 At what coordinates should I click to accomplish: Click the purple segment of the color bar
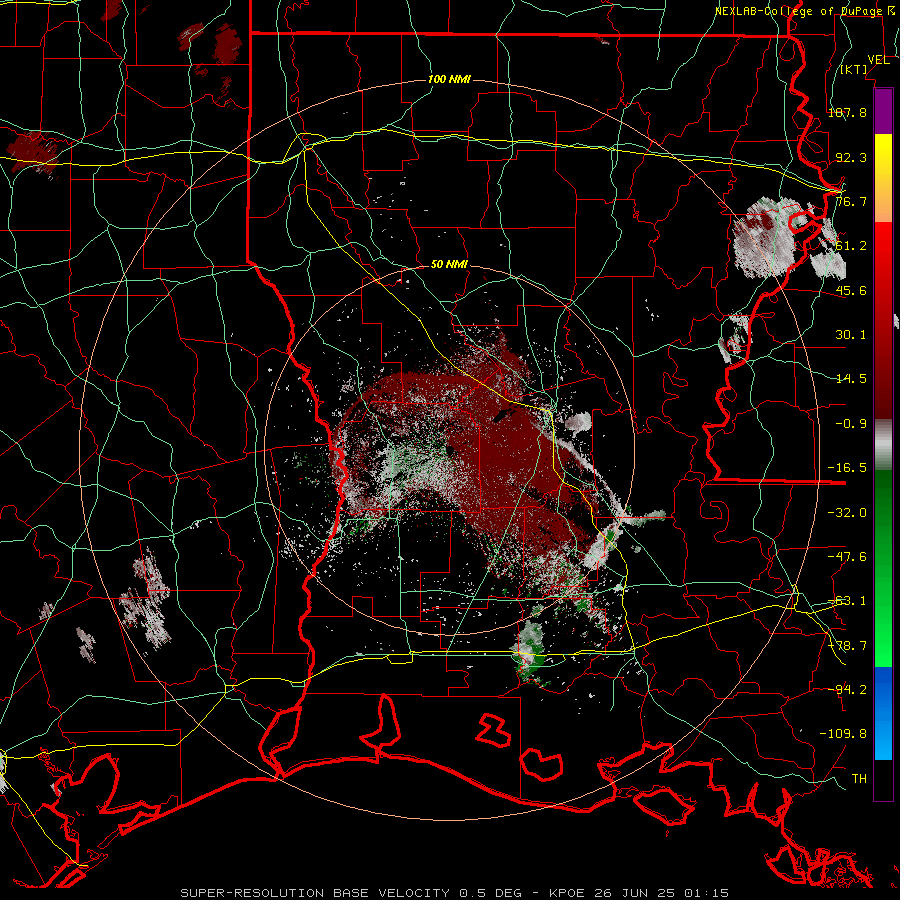[x=883, y=111]
